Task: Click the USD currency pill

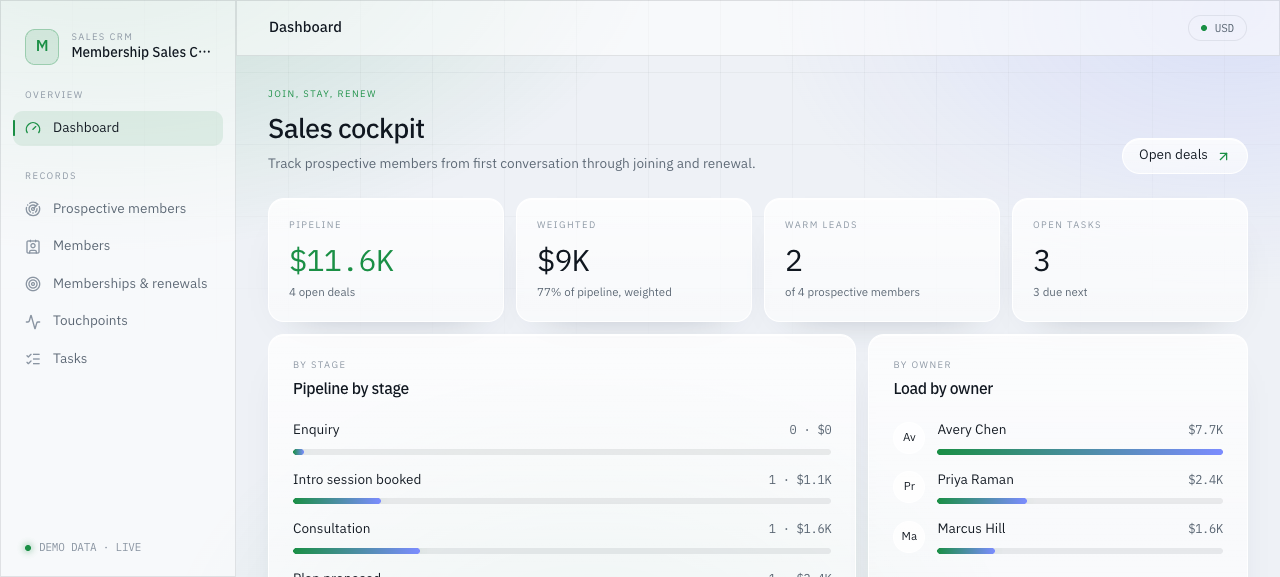Action: coord(1217,28)
